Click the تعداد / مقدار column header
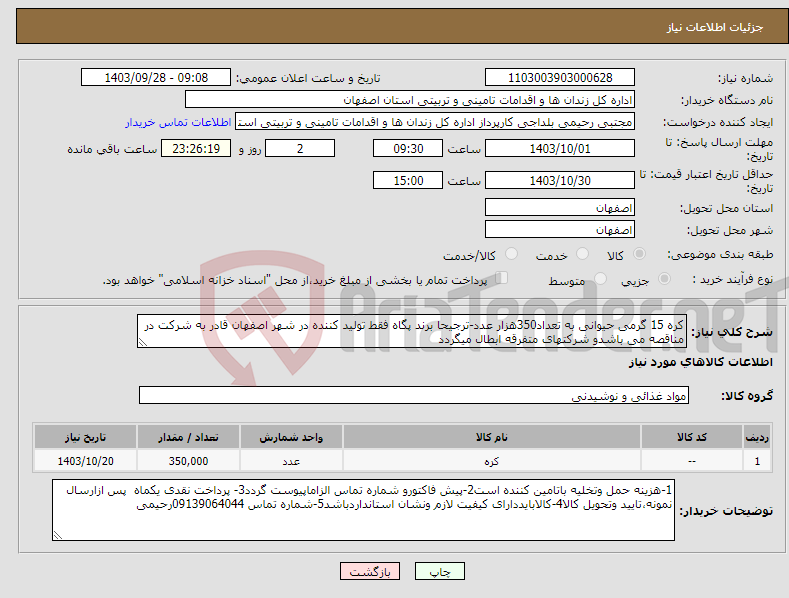789x598 pixels. pos(188,437)
